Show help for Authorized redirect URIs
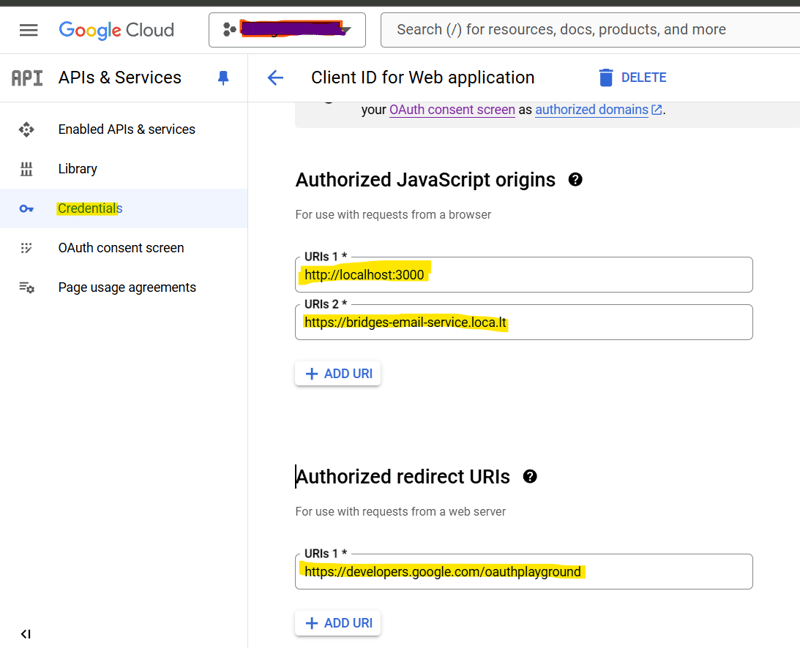This screenshot has height=648, width=800. 530,477
